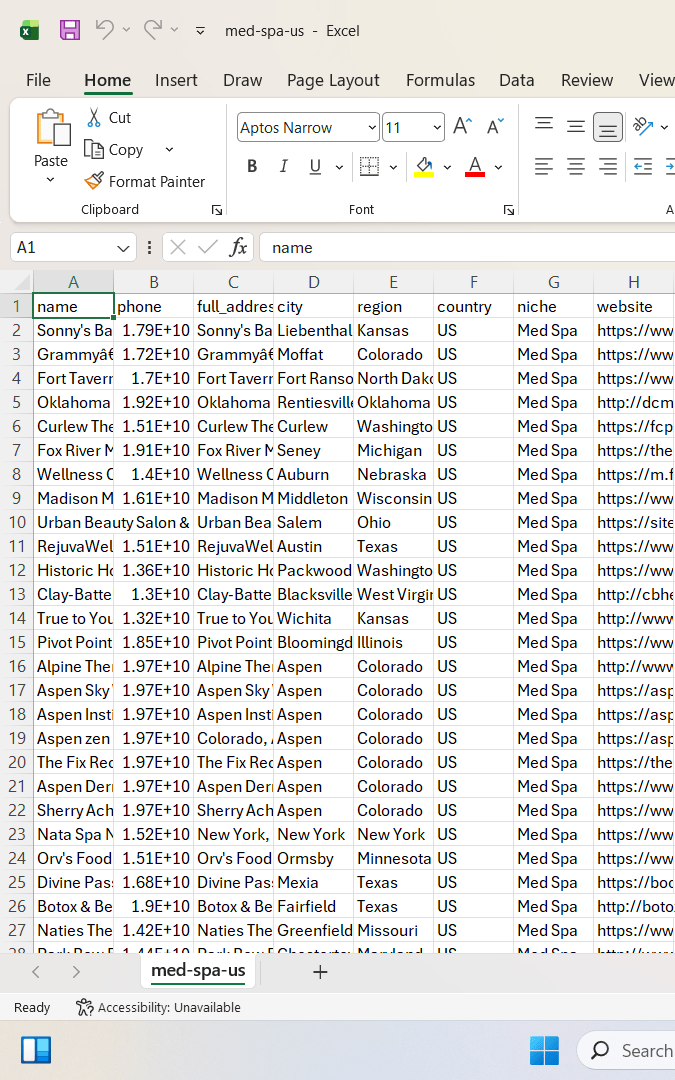The width and height of the screenshot is (675, 1080).
Task: Toggle italic formatting
Action: [x=283, y=166]
